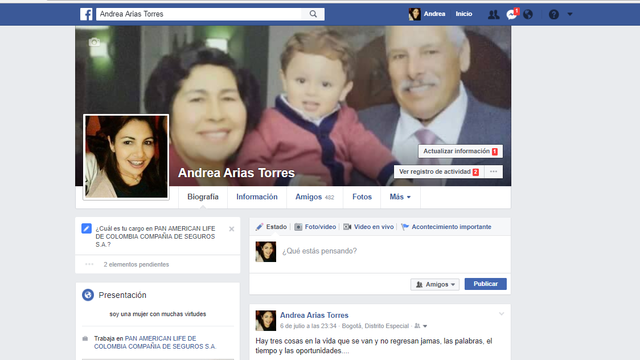This screenshot has height=360, width=640.
Task: Click the three-dots icon beside pending elements
Action: coord(89,264)
